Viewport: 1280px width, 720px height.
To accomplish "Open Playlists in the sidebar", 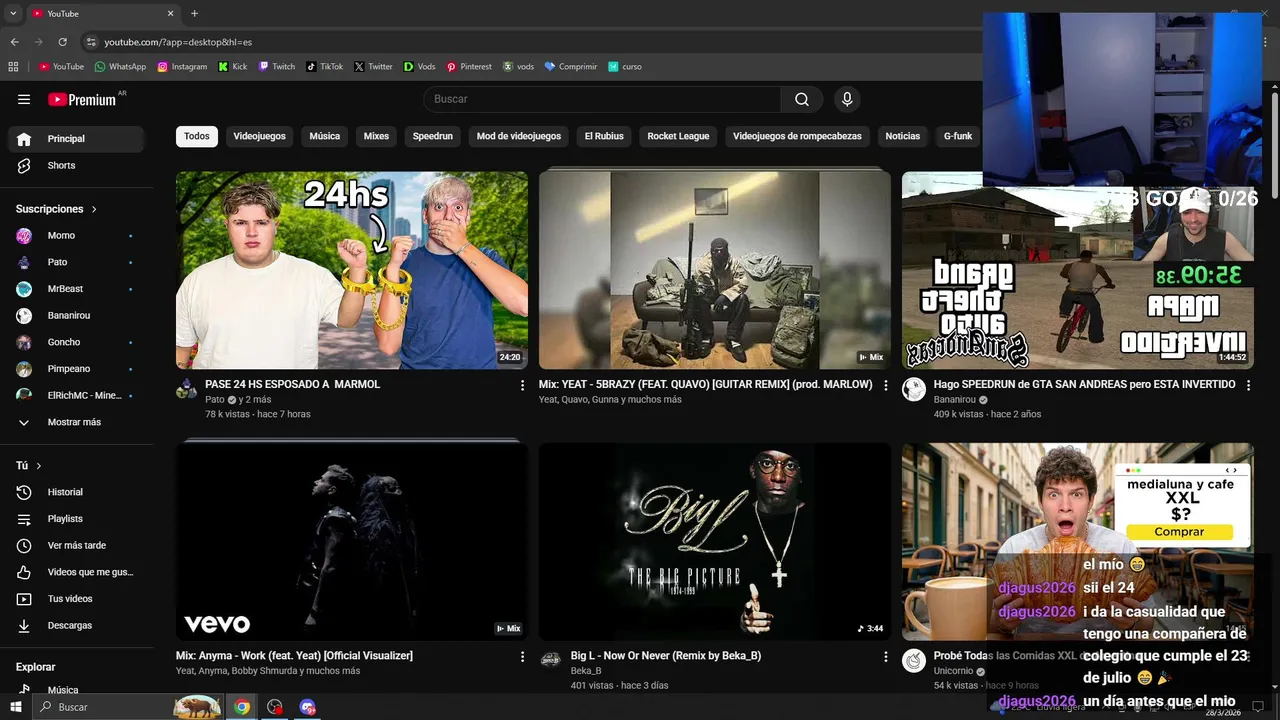I will click(x=77, y=519).
